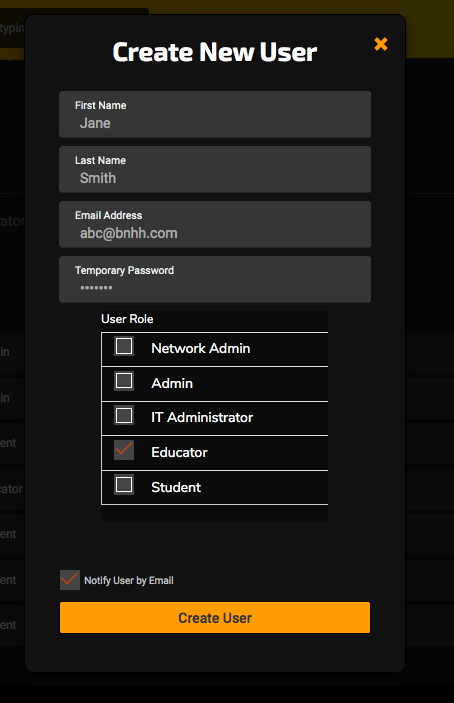Click the Last Name field containing Smith
The width and height of the screenshot is (454, 703).
[x=215, y=169]
